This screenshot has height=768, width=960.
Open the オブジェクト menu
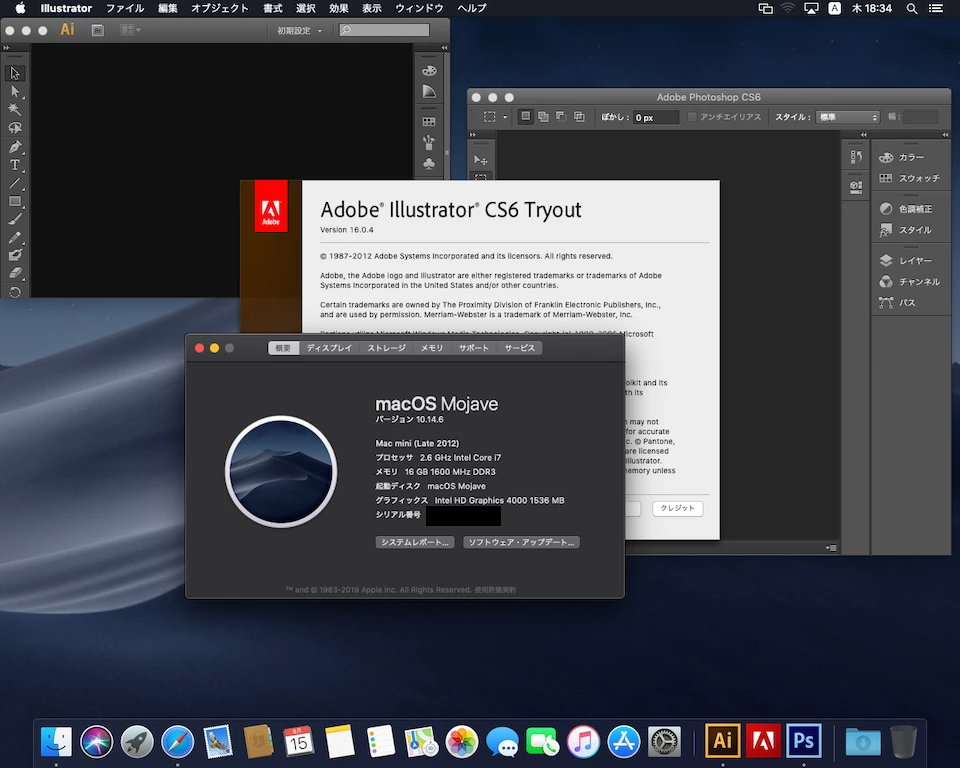[x=219, y=8]
